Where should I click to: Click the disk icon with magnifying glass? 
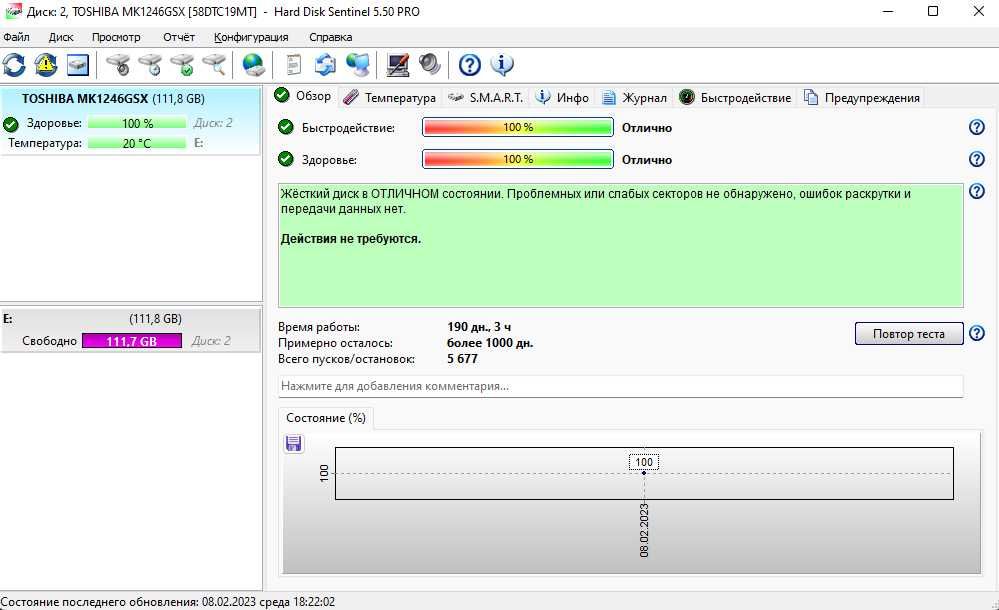[214, 65]
